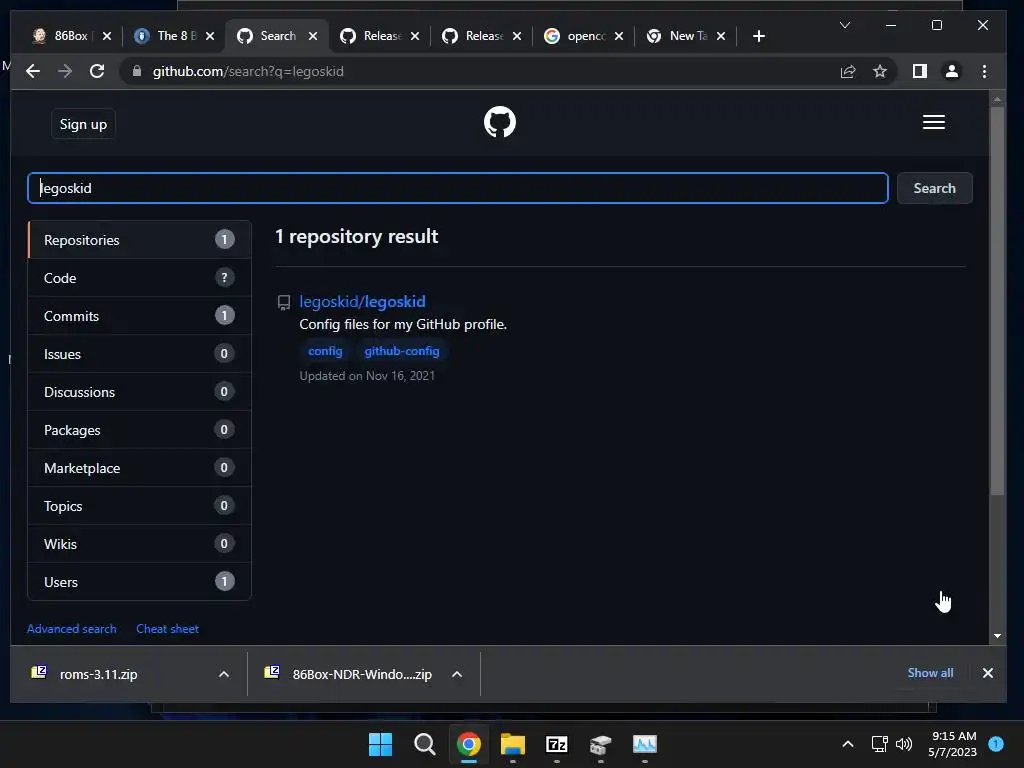Close the New Tab tab

point(721,36)
